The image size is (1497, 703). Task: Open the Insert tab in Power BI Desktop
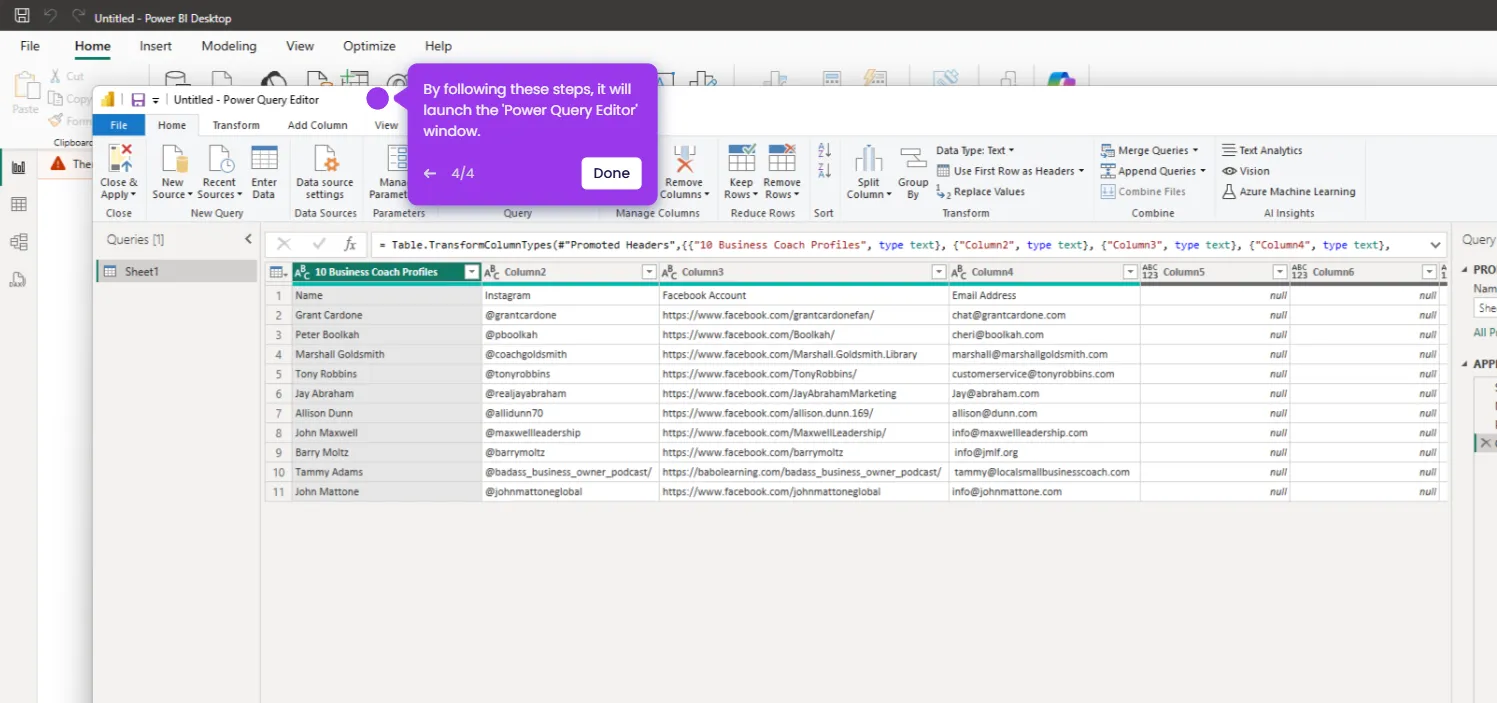pos(156,46)
